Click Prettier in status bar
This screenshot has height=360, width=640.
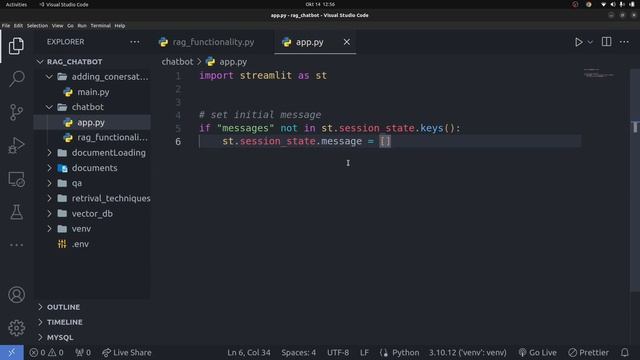coord(588,353)
